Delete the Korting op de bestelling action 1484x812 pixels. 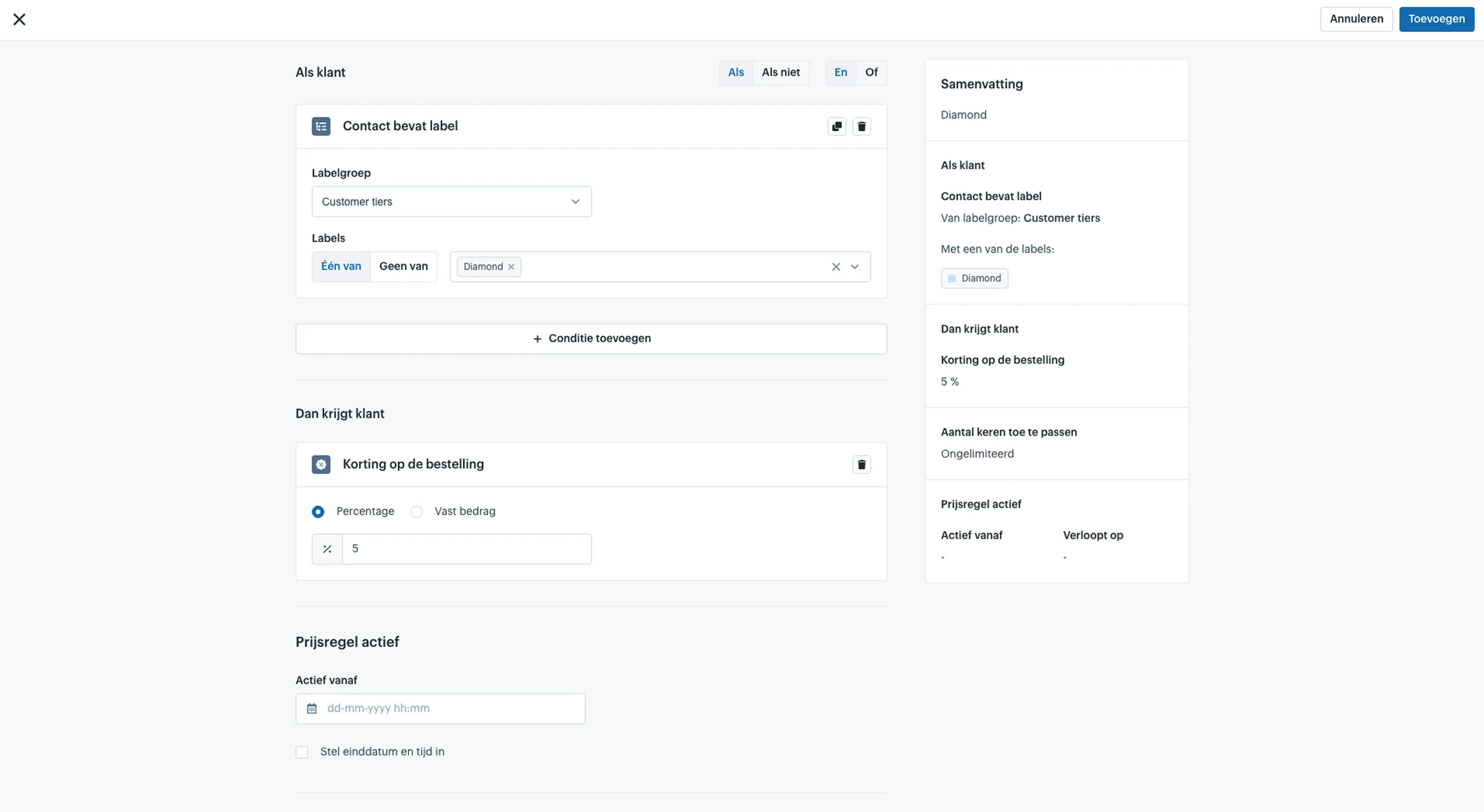(x=861, y=464)
